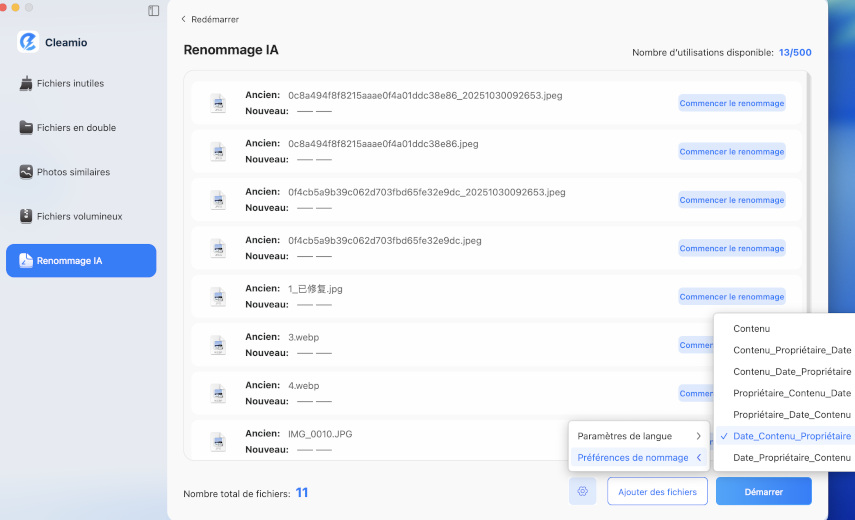Choose Contenu naming format

click(752, 329)
